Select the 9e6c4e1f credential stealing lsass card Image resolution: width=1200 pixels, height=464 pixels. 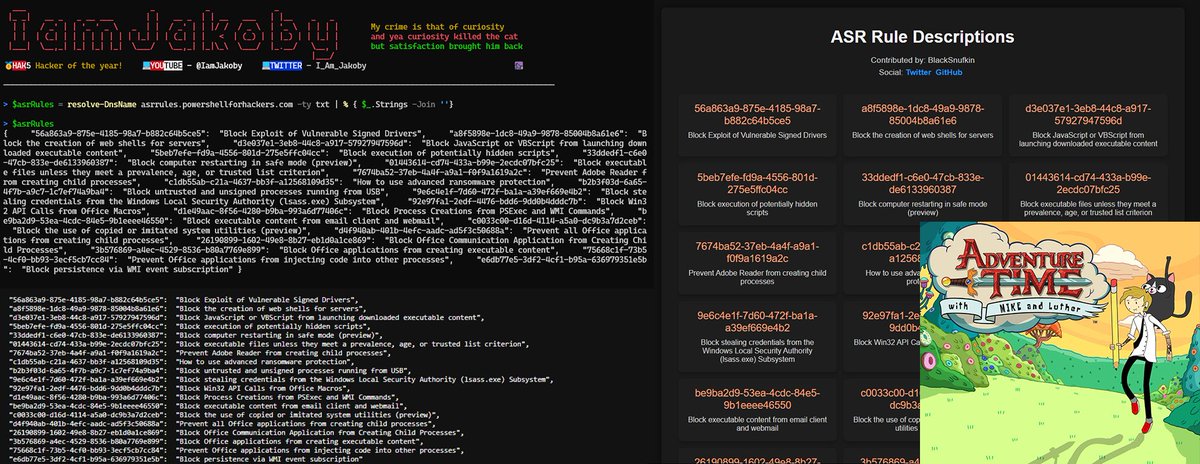click(755, 337)
